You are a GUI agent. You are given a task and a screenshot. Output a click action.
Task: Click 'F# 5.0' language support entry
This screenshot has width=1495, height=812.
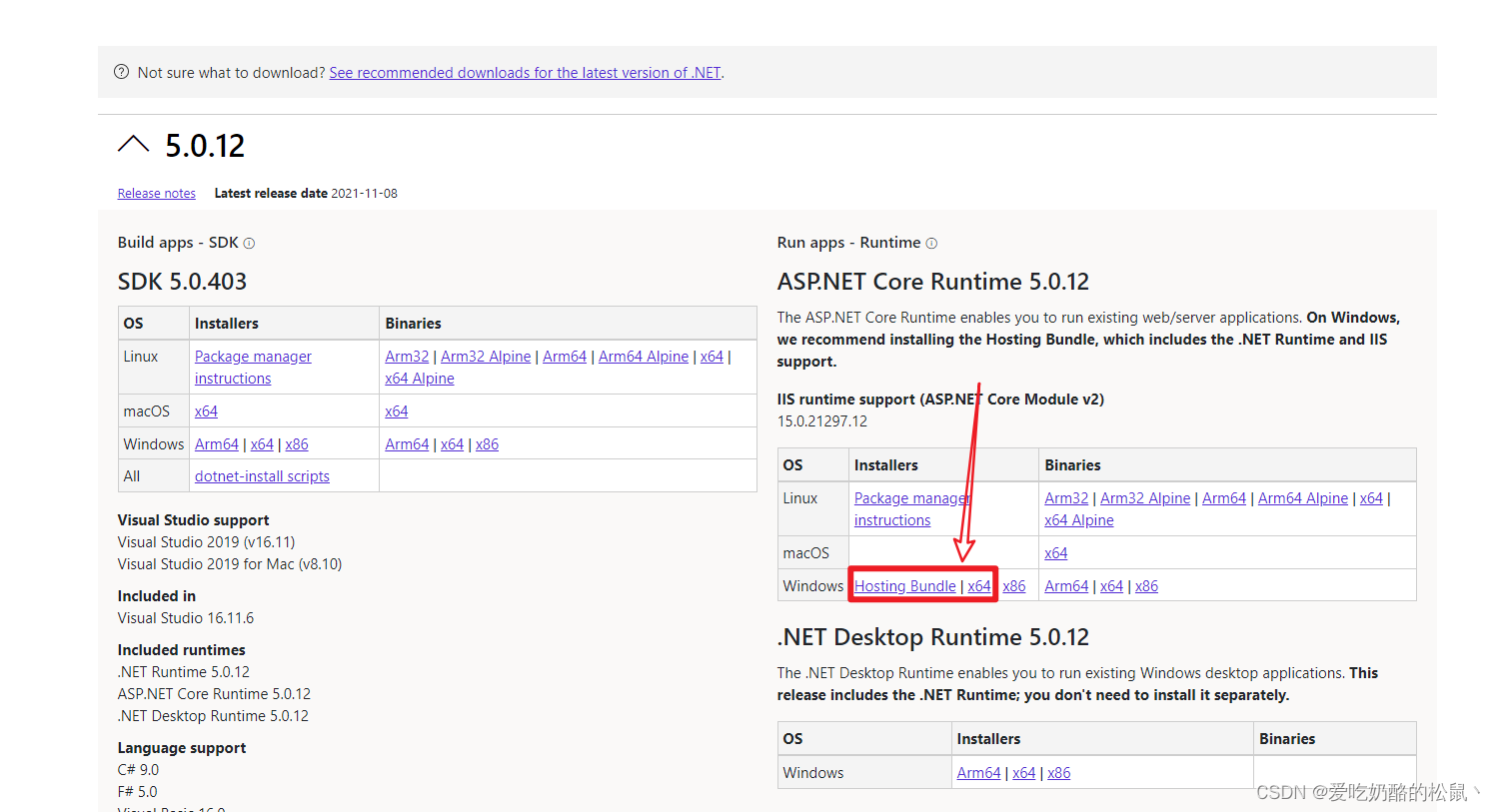137,792
